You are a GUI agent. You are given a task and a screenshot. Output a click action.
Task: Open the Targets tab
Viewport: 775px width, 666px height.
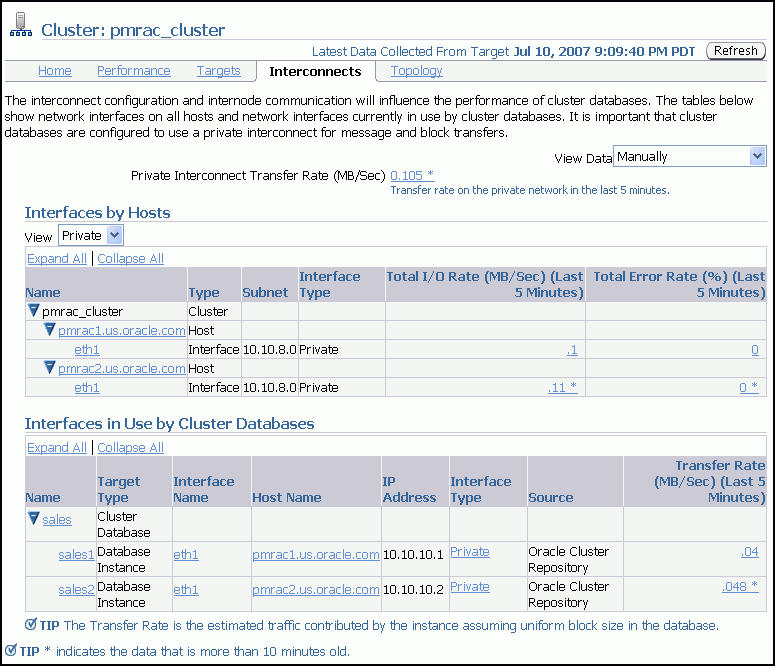(218, 71)
